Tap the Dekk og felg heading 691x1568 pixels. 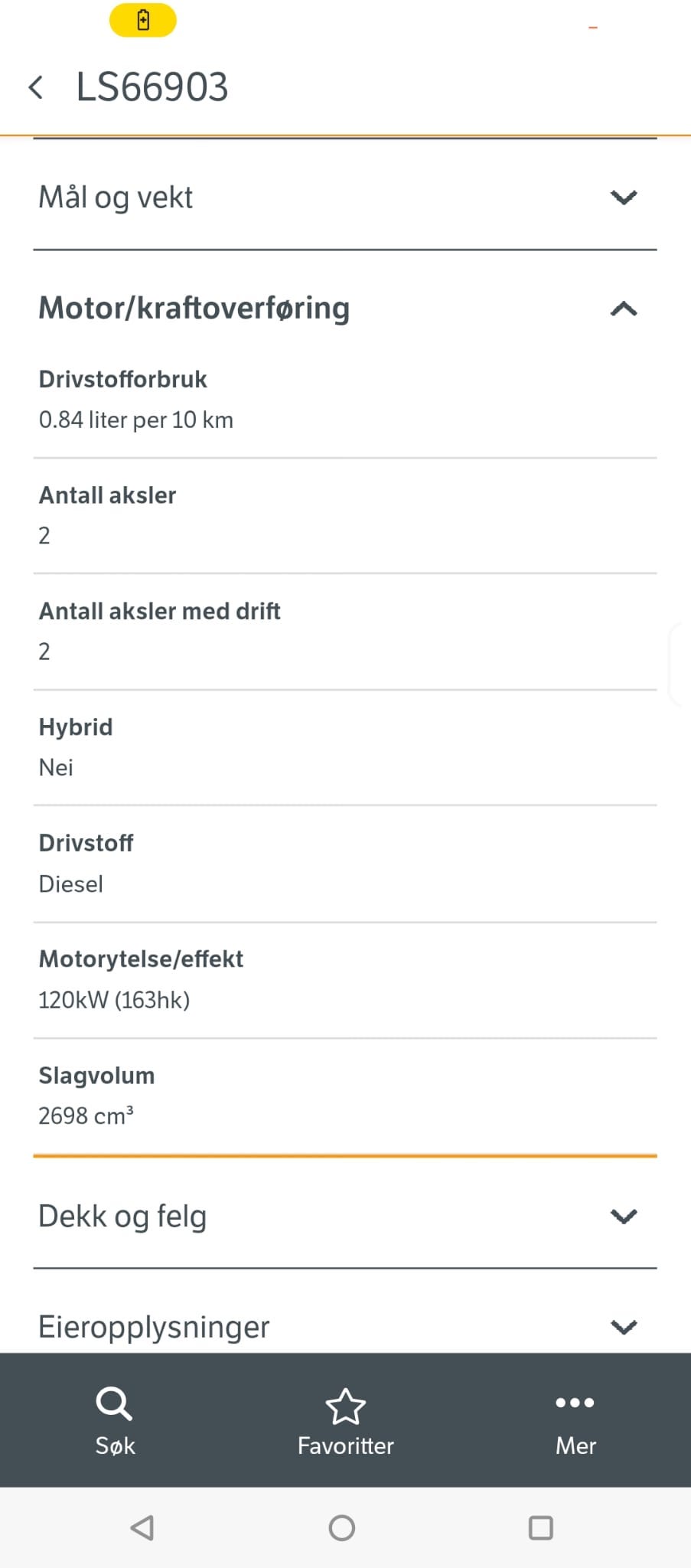click(x=122, y=1216)
